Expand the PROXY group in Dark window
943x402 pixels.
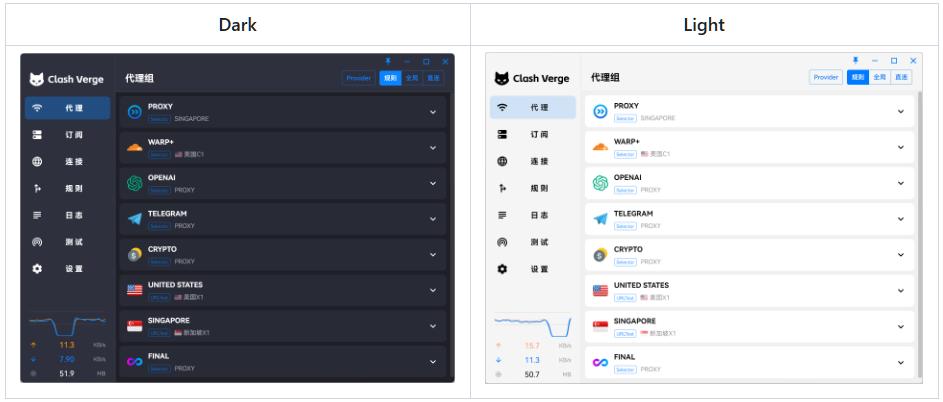(x=433, y=112)
